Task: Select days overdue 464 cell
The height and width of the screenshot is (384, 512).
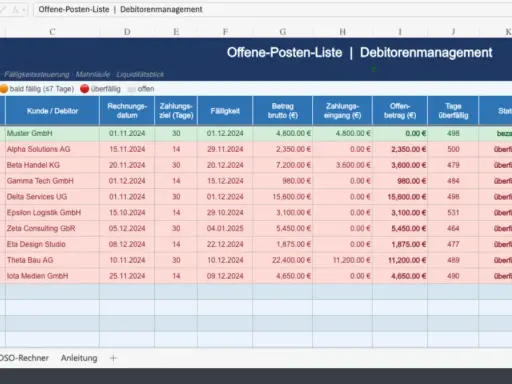Action: (453, 228)
